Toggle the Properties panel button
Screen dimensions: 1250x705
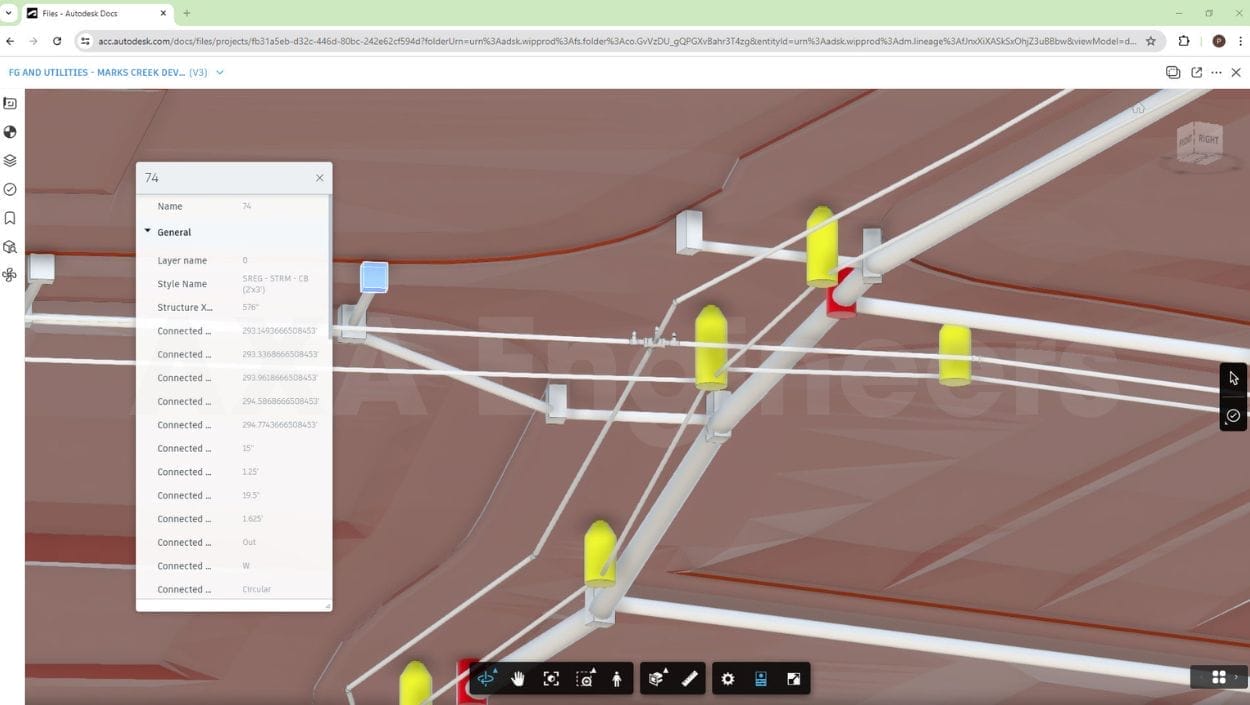coord(760,679)
